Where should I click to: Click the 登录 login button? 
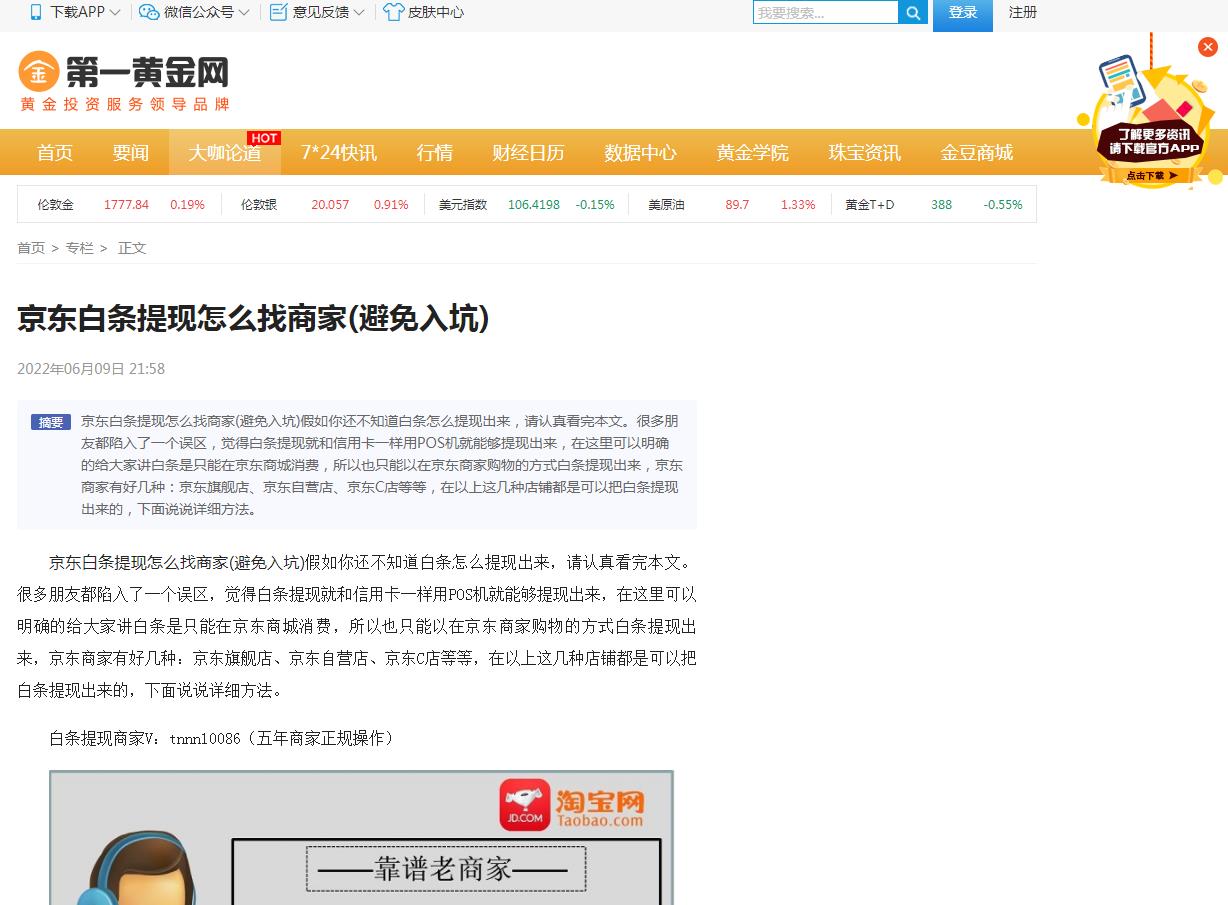coord(963,14)
